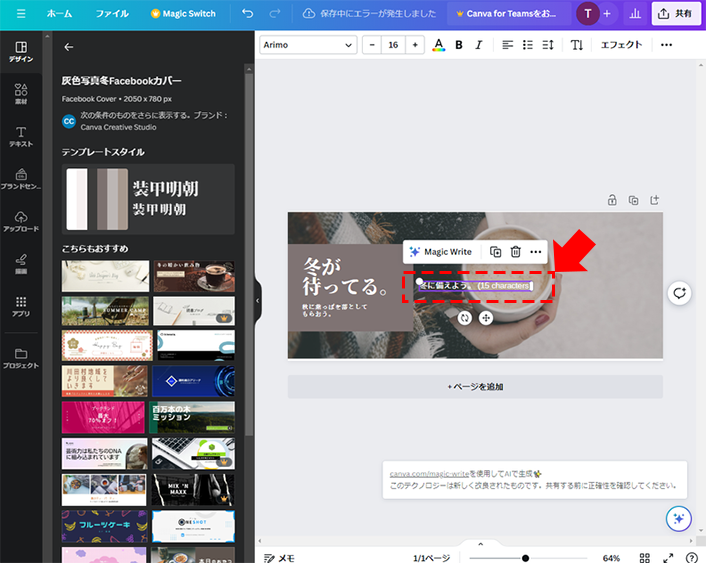Screen dimensions: 706x563
Task: Open the ファイル menu
Action: coord(112,14)
